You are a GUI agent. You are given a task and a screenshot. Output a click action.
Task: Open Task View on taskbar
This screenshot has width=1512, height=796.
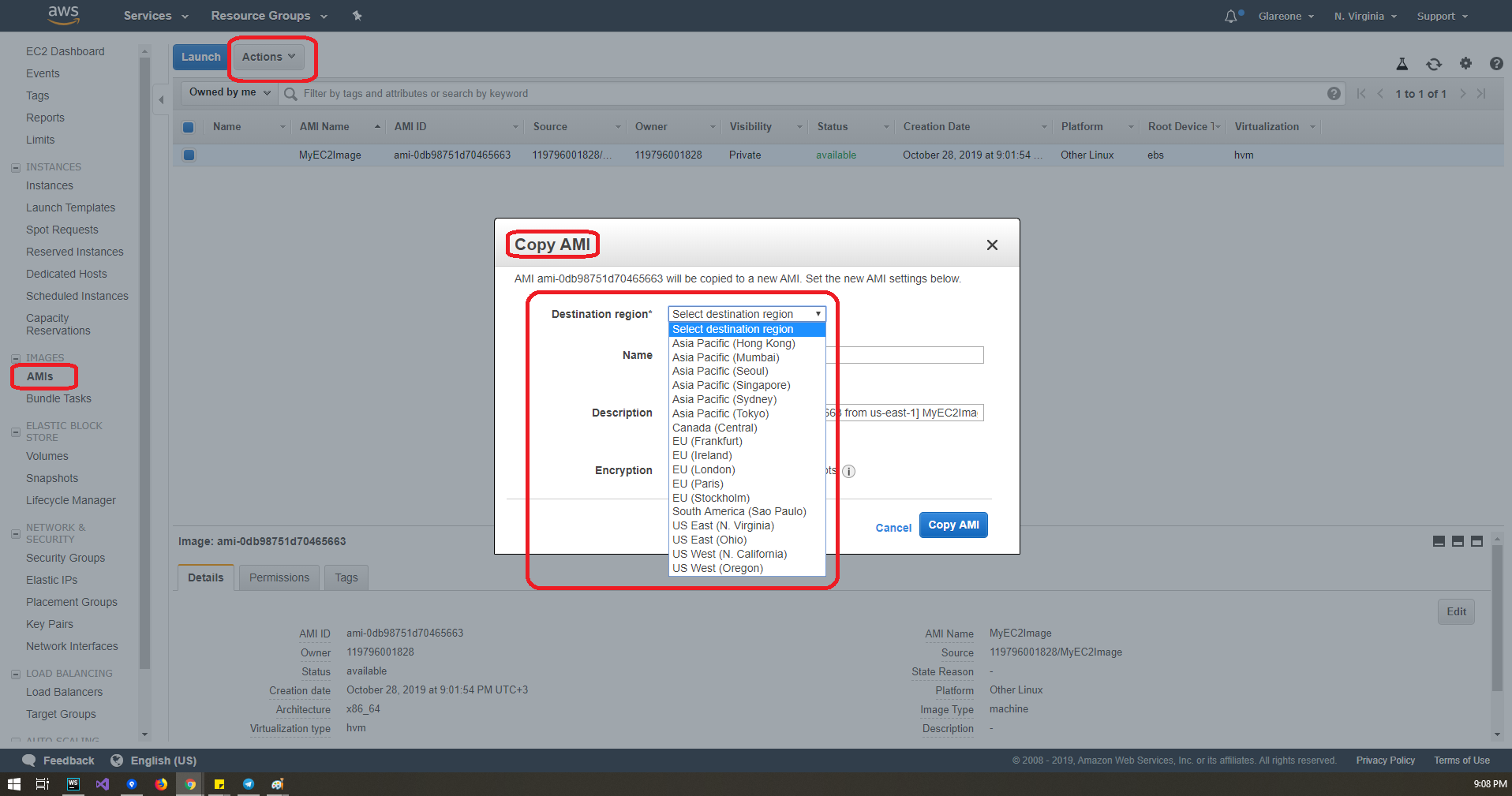point(43,784)
